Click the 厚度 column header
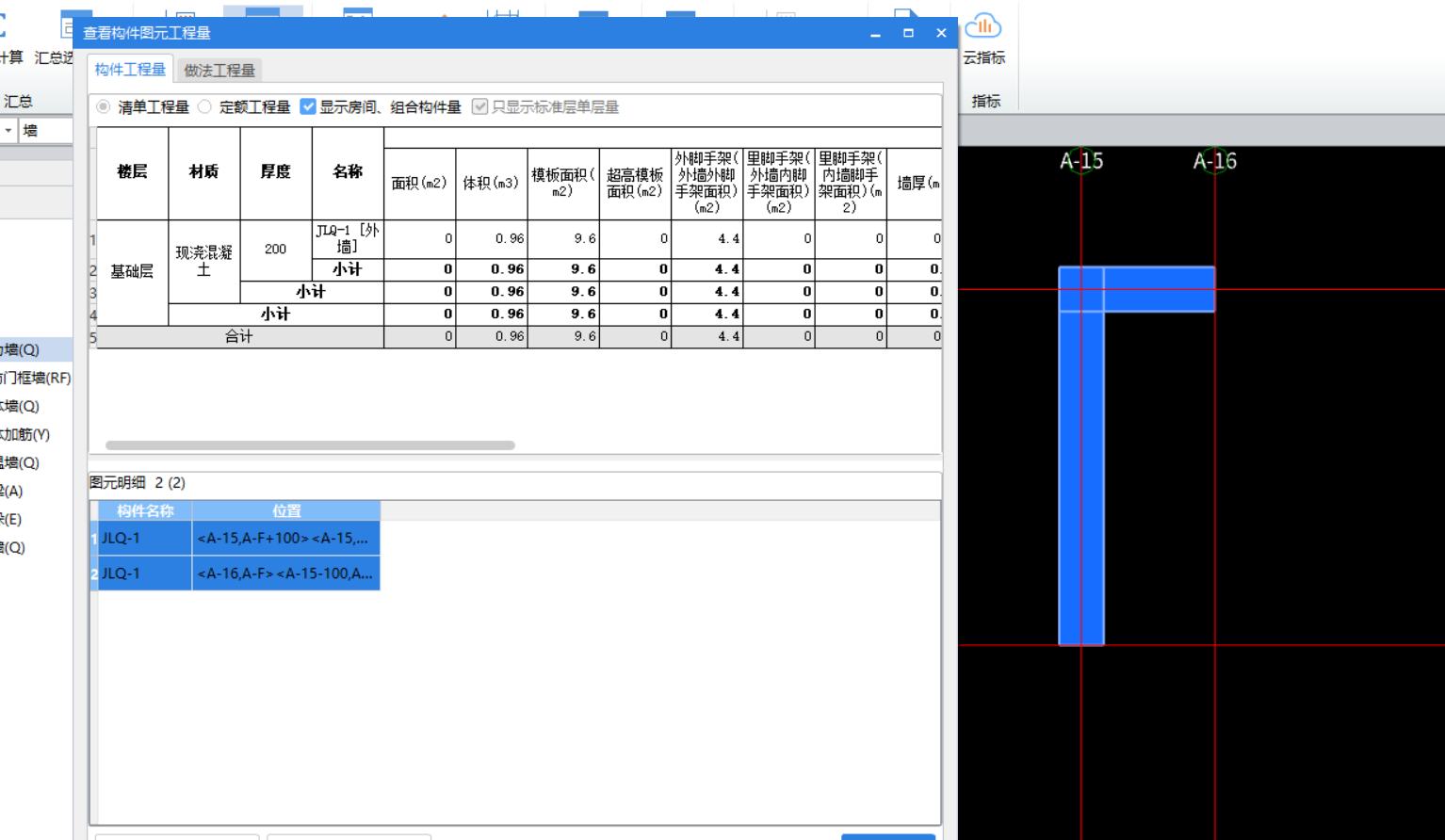The height and width of the screenshot is (840, 1445). tap(276, 172)
